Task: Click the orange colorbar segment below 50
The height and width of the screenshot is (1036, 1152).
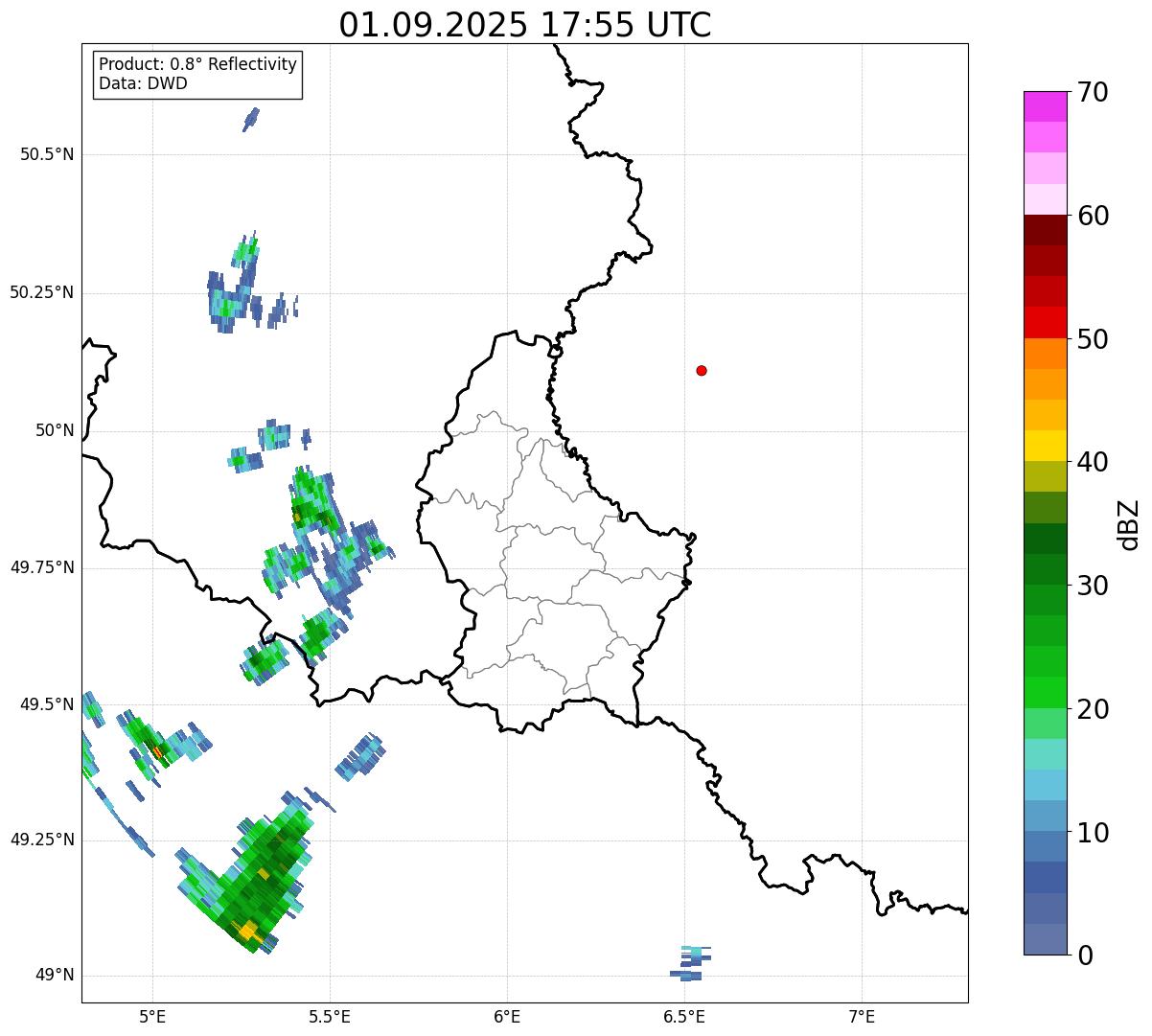Action: [x=1045, y=354]
